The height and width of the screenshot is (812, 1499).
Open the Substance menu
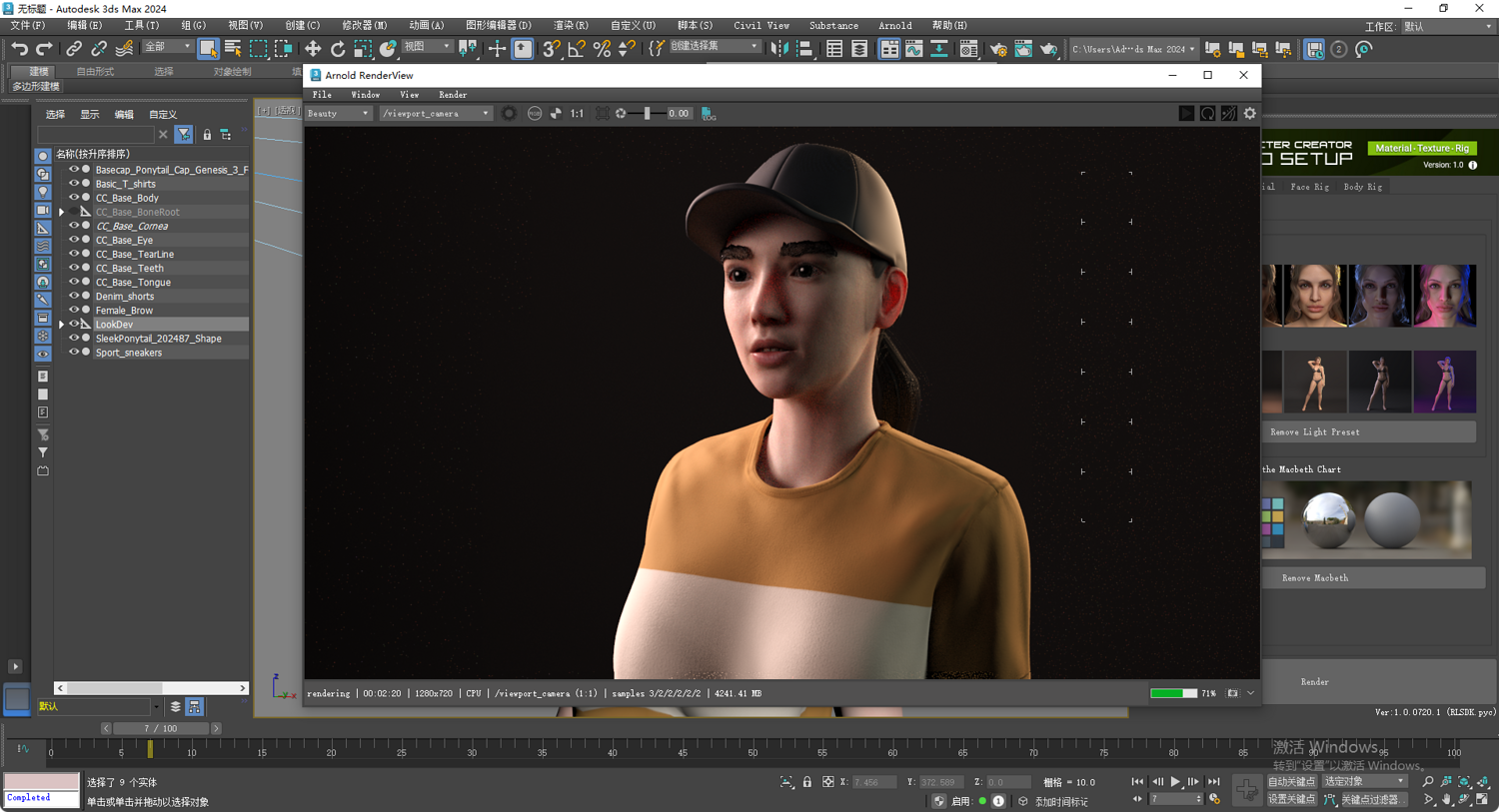pos(833,26)
